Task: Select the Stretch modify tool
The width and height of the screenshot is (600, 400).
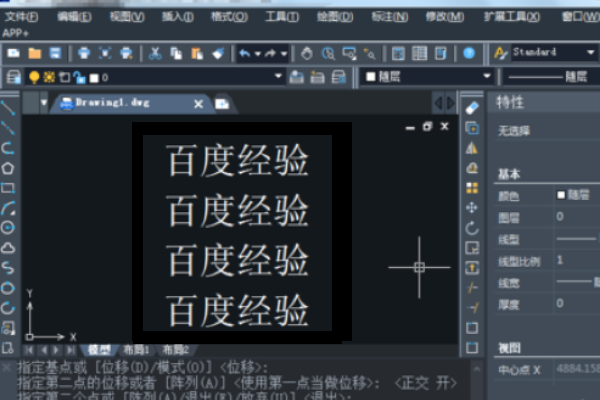Action: click(x=472, y=268)
